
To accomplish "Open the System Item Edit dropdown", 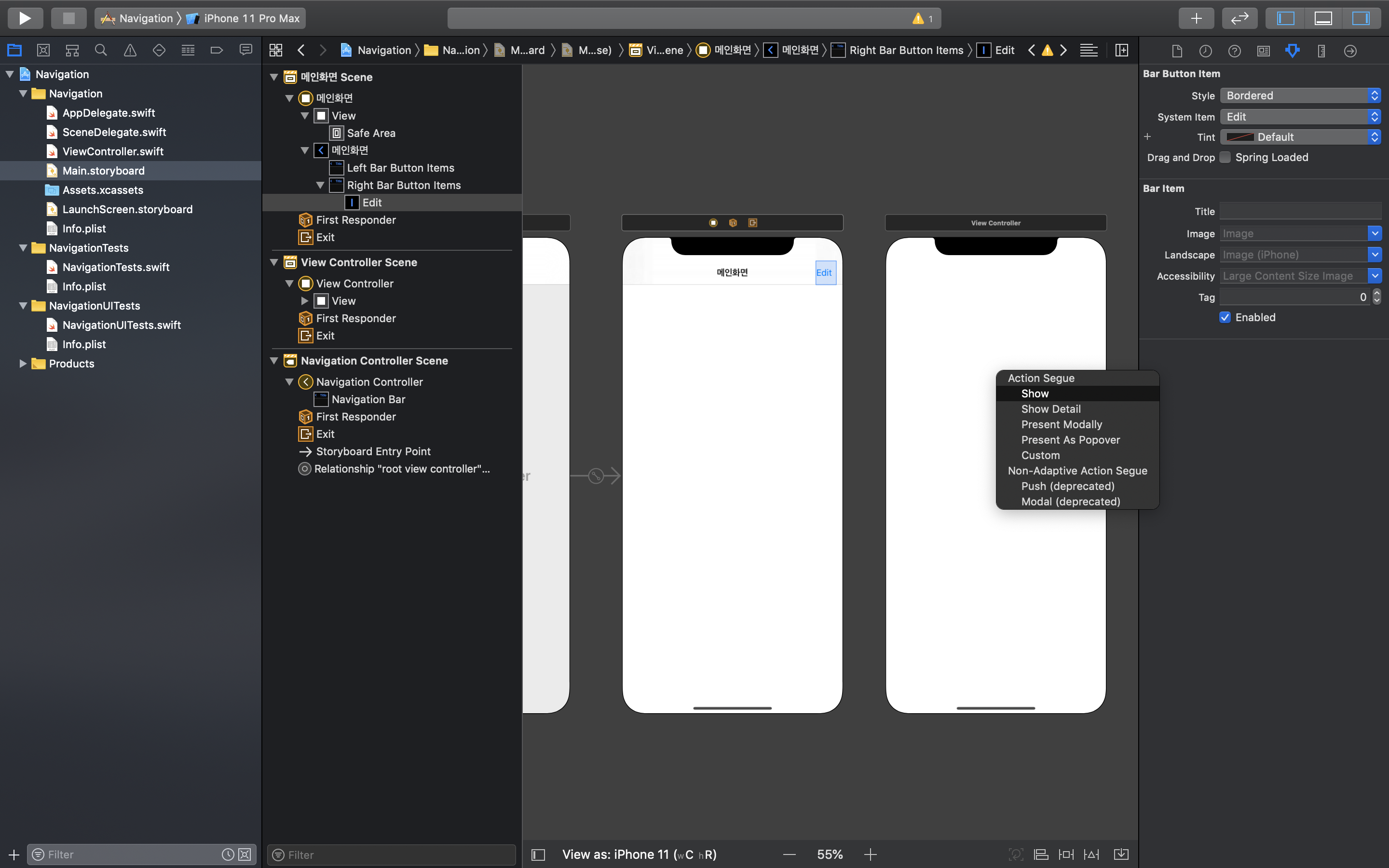I will click(1299, 117).
